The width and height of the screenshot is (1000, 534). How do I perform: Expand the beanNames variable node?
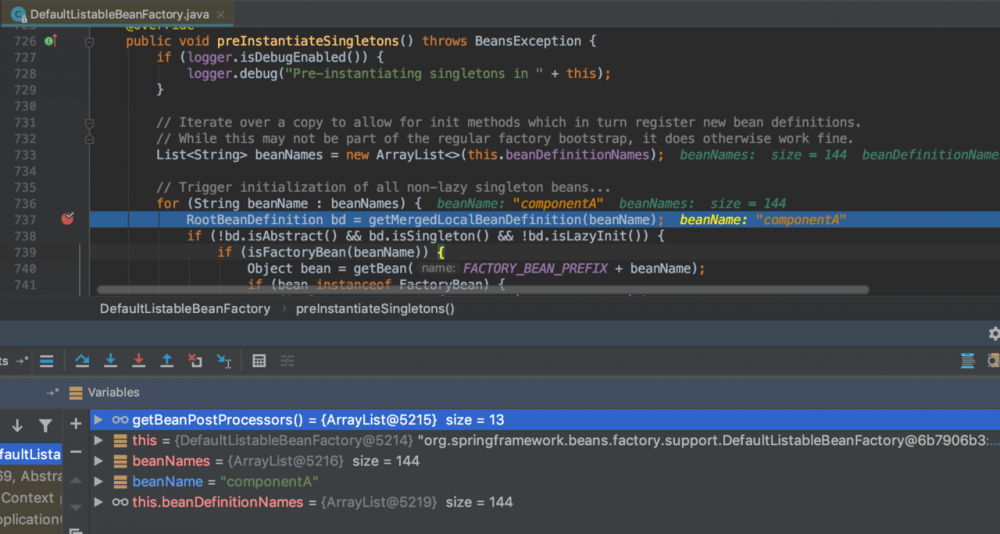pos(98,461)
